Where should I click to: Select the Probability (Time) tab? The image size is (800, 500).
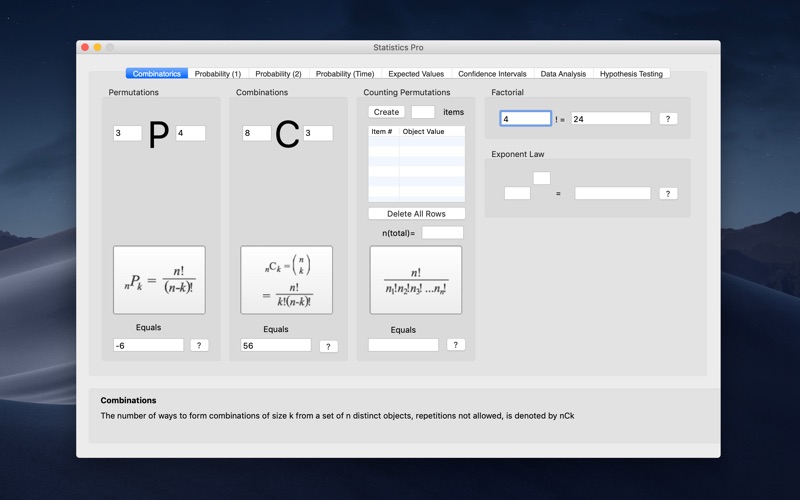pyautogui.click(x=345, y=73)
